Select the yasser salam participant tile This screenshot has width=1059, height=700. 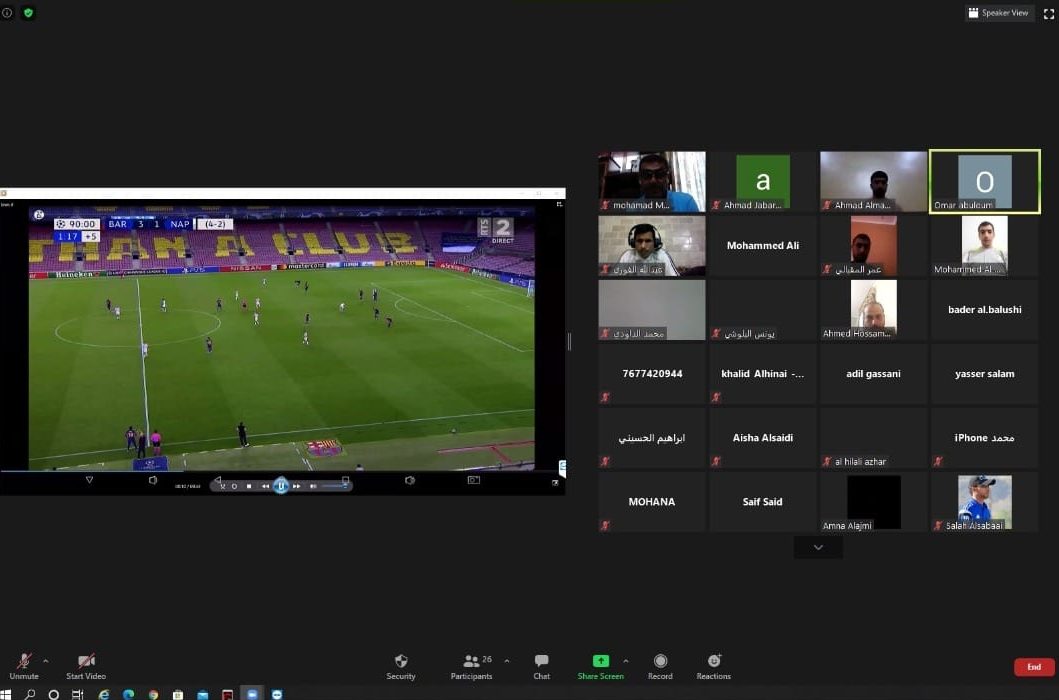tap(985, 374)
